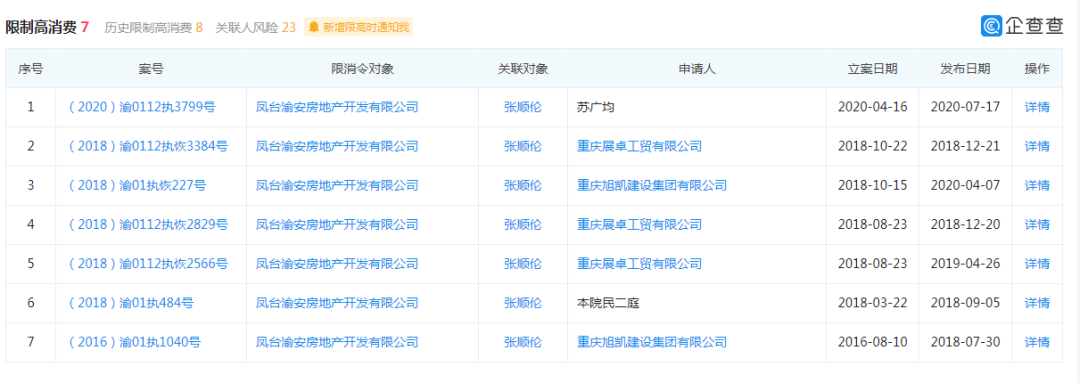Viewport: 1080px width, 383px height.
Task: View 详情 for row 5
Action: (1037, 264)
